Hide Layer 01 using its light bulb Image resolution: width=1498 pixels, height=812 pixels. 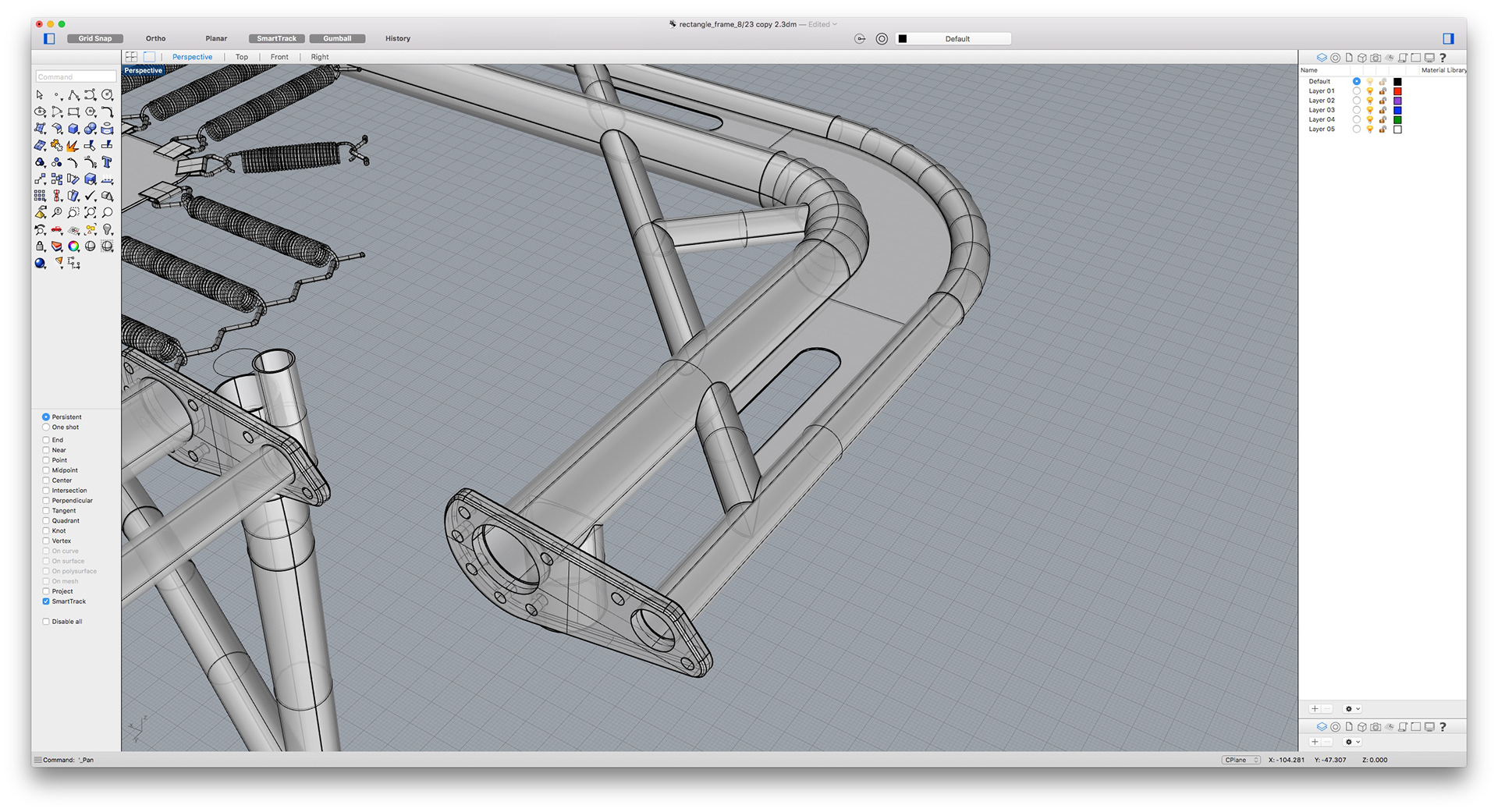pyautogui.click(x=1369, y=91)
